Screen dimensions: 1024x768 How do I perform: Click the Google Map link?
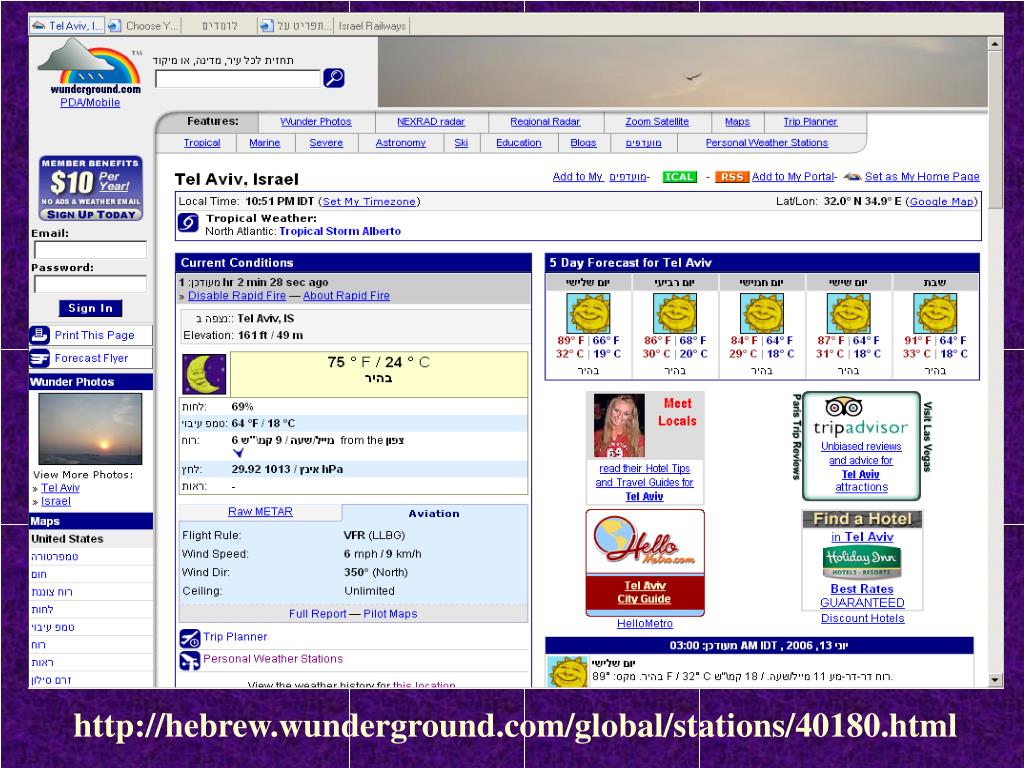tap(941, 202)
